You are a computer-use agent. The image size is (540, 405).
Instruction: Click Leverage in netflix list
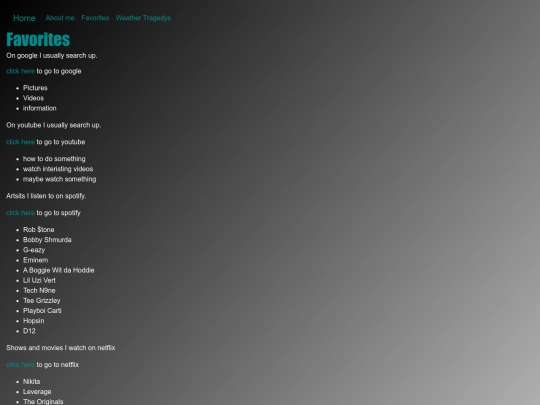click(x=37, y=392)
